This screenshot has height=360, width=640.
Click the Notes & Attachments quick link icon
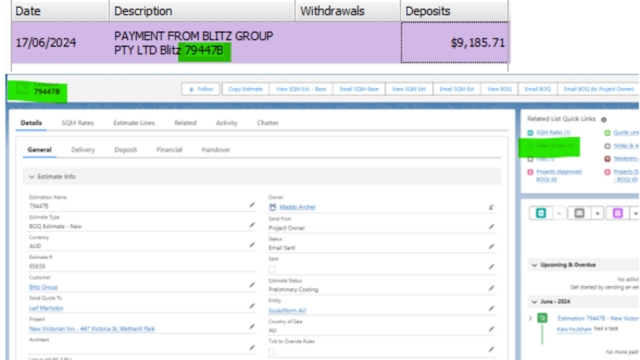[x=607, y=146]
